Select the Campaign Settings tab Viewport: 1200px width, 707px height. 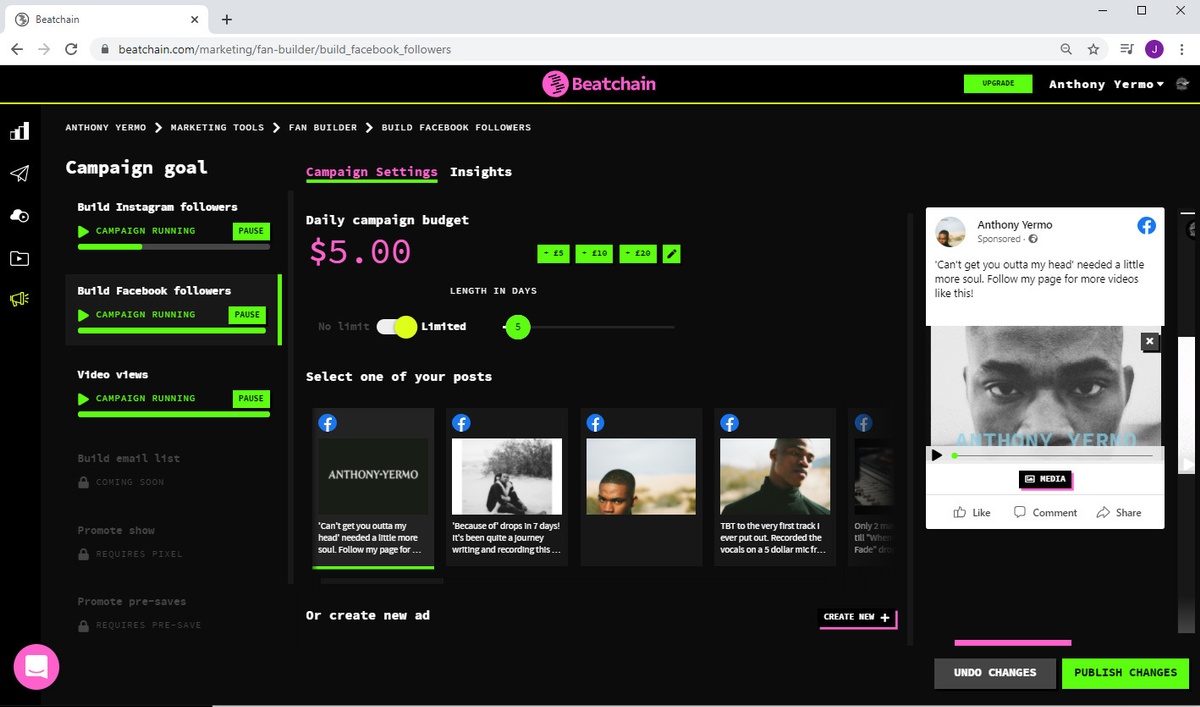click(372, 172)
